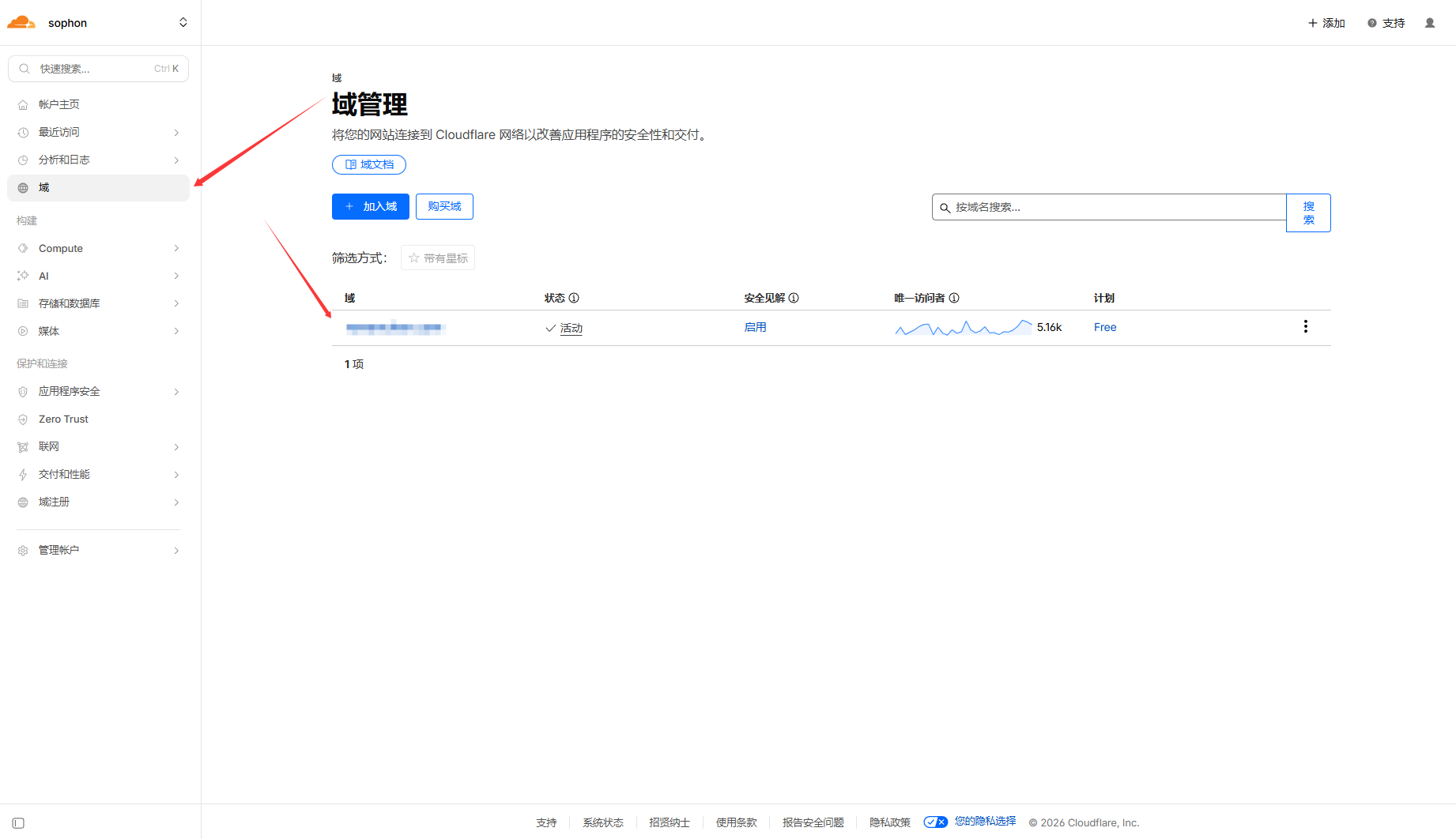
Task: Click the 购买域 button
Action: pos(444,207)
